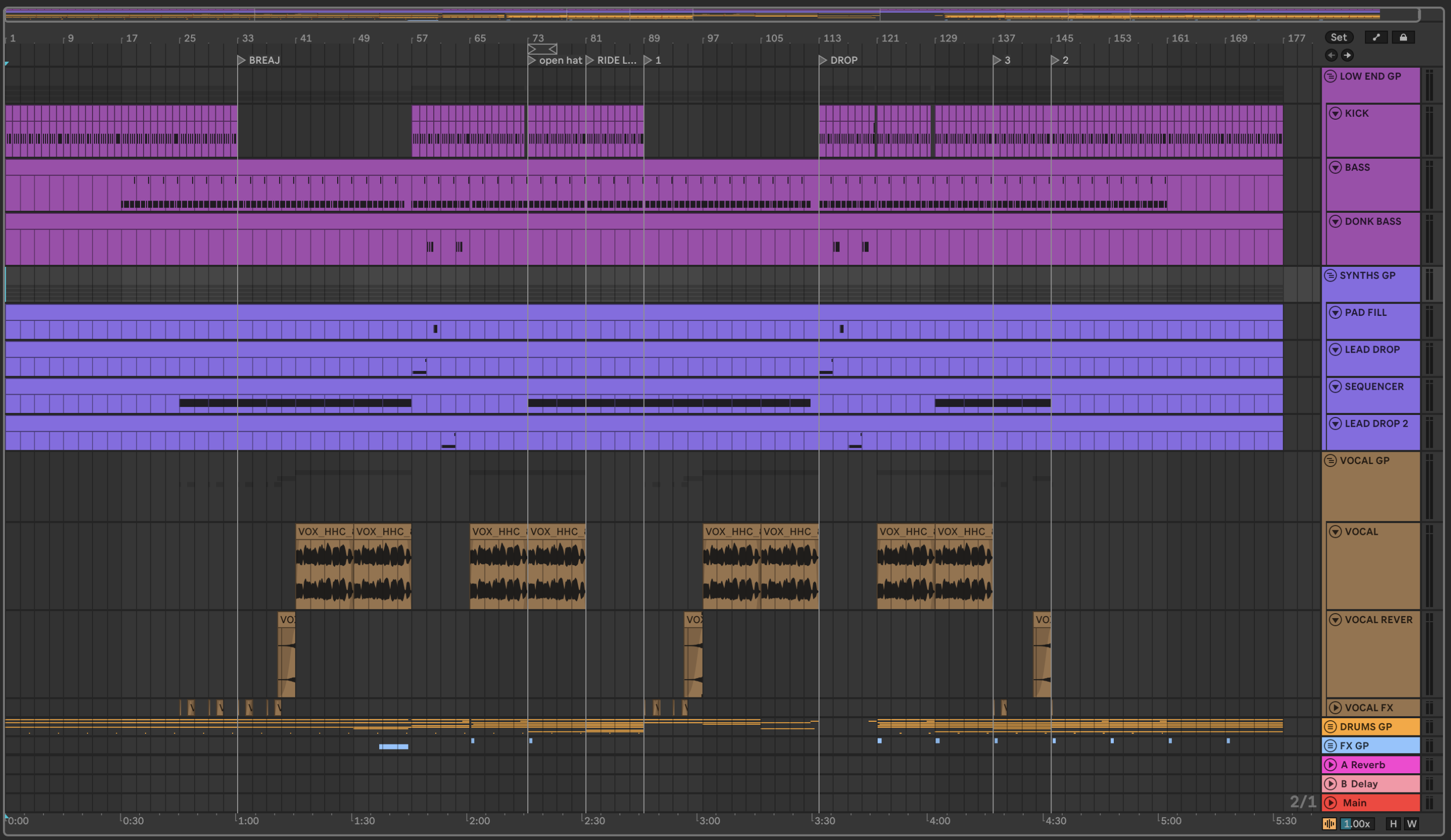The height and width of the screenshot is (840, 1451).
Task: Select the first VOX_HHC vocal clip
Action: tap(324, 567)
